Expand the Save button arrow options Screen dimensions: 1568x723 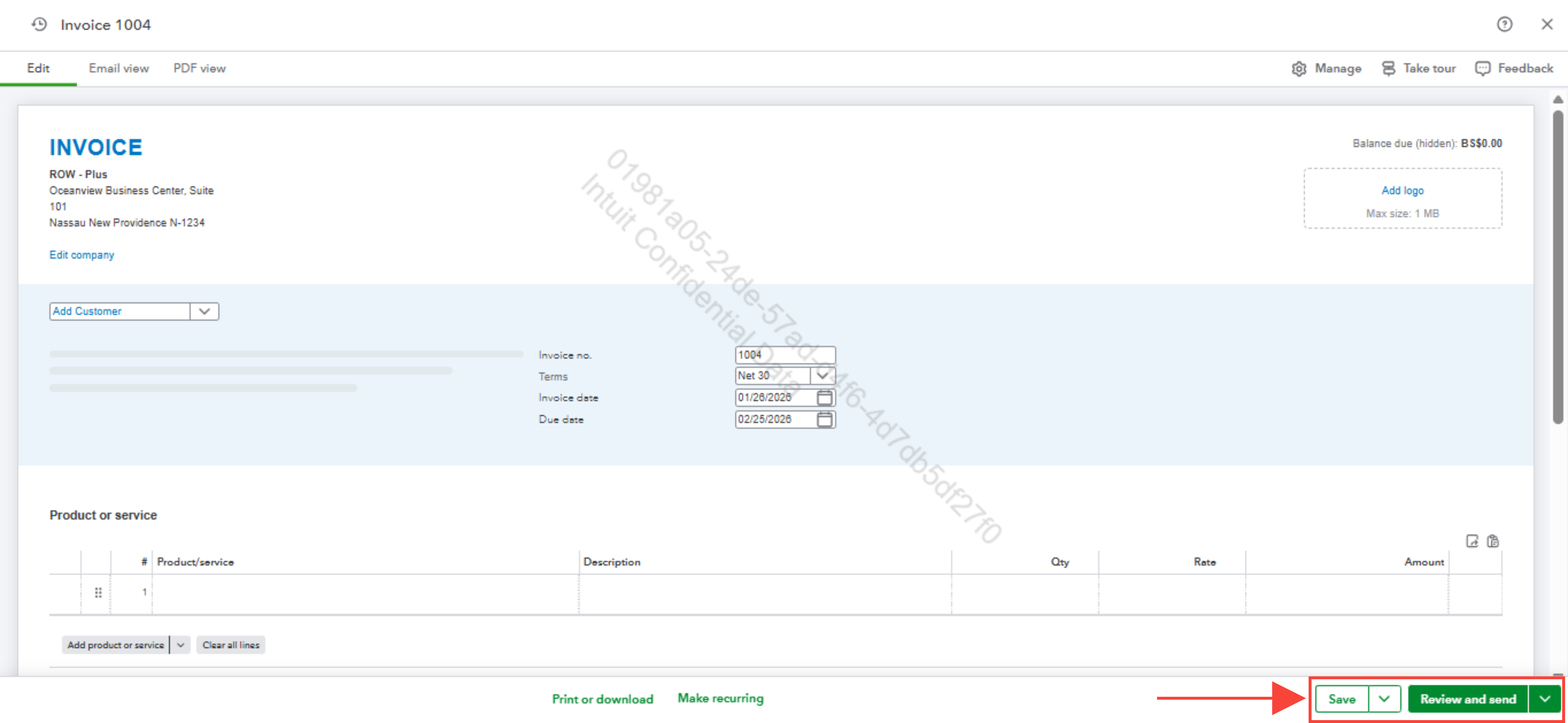[1384, 699]
